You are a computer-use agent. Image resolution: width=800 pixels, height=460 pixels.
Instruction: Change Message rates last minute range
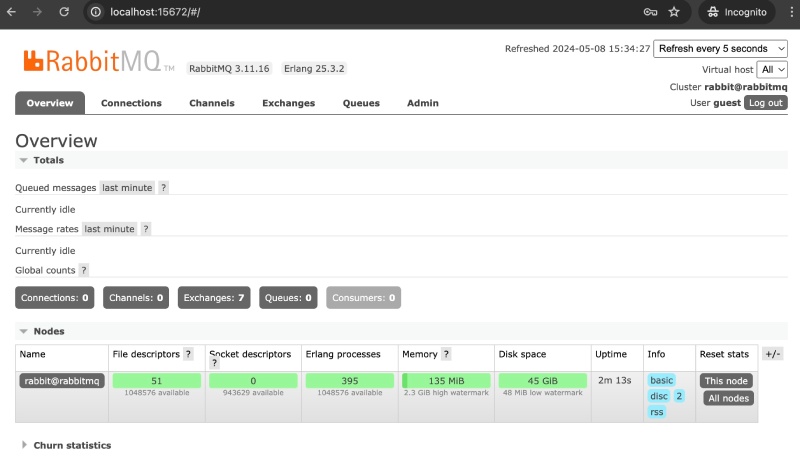[109, 229]
